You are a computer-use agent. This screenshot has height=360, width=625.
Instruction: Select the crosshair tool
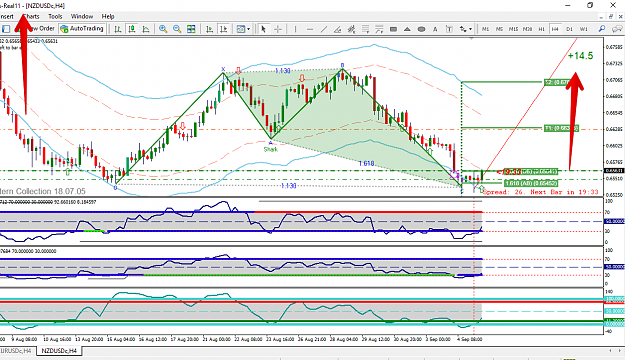(278, 29)
